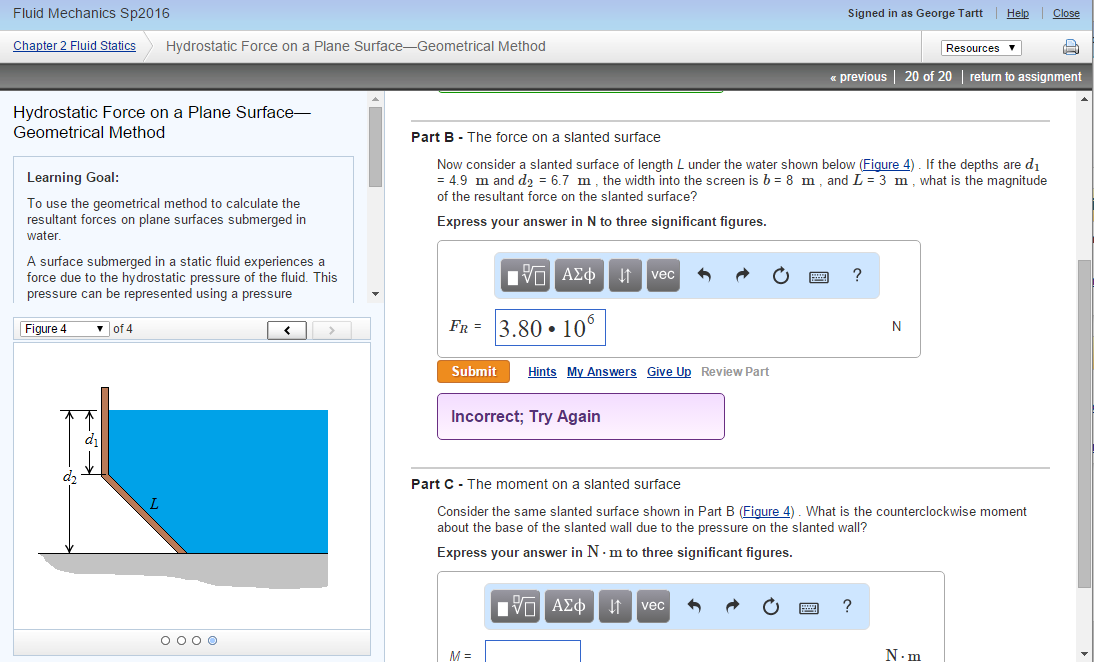Open Hints for Part B
Viewport: 1094px width, 662px height.
[x=542, y=372]
